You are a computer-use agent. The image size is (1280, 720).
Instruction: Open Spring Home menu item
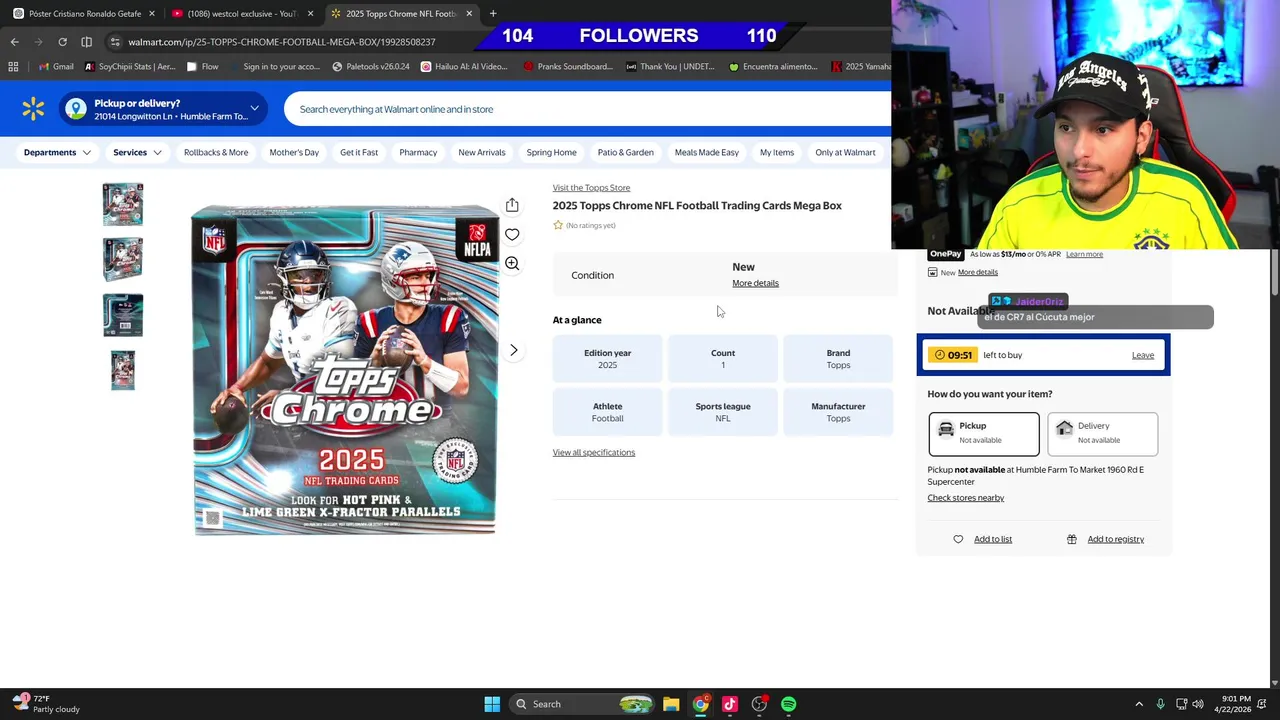coord(551,152)
